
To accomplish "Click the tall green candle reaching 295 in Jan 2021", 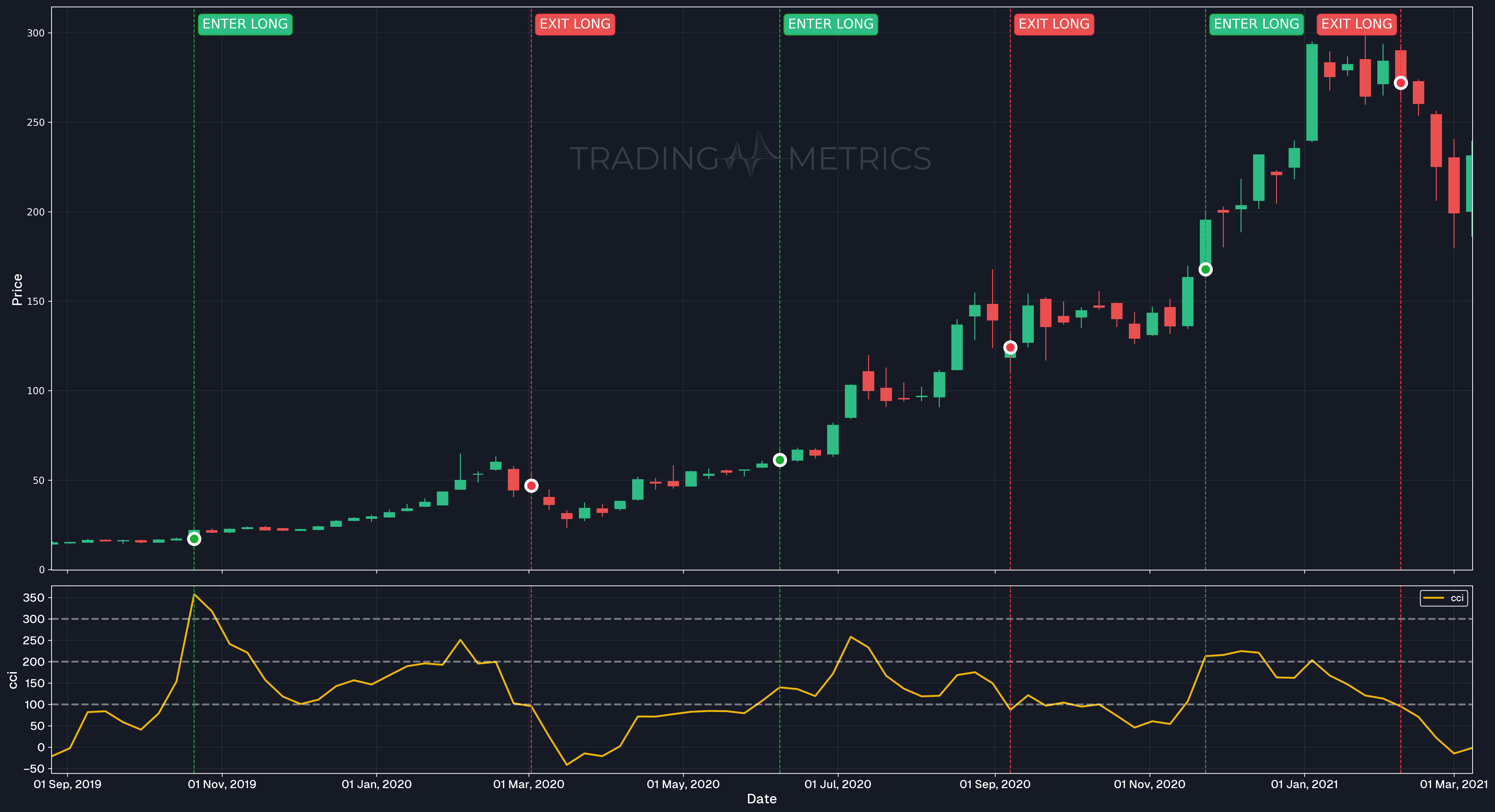I will point(1312,92).
